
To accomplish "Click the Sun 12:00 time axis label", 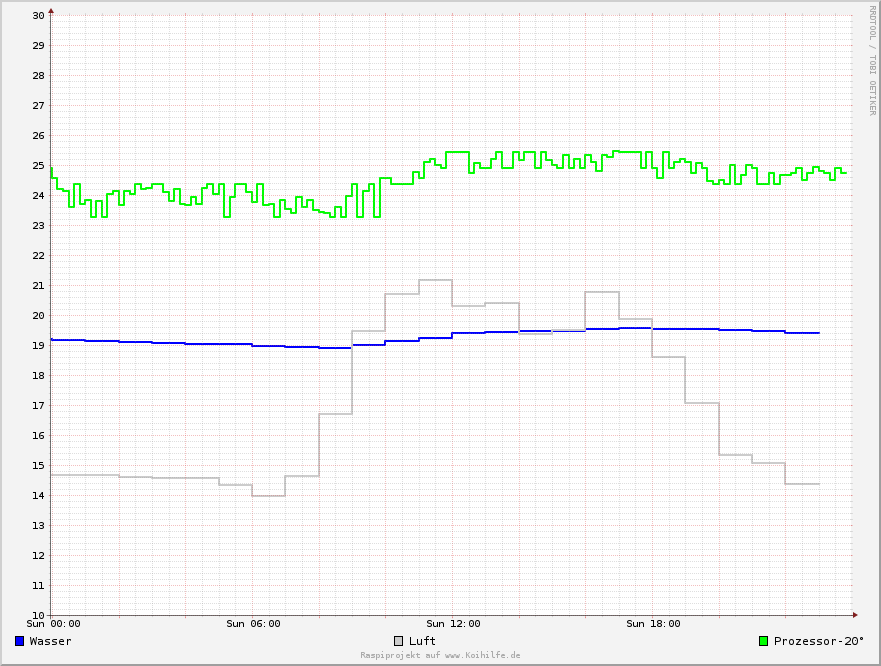I will (x=453, y=624).
